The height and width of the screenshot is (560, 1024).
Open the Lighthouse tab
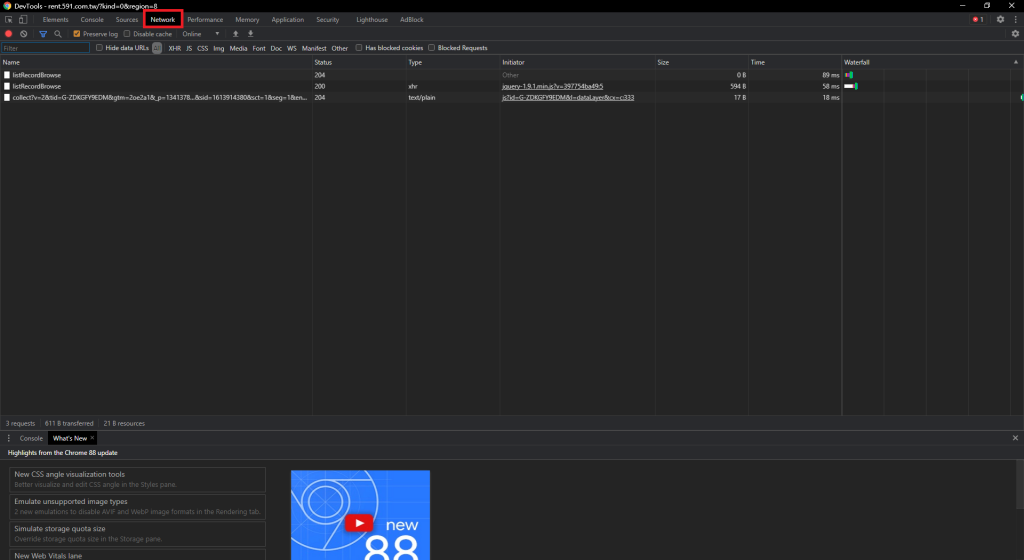point(372,20)
